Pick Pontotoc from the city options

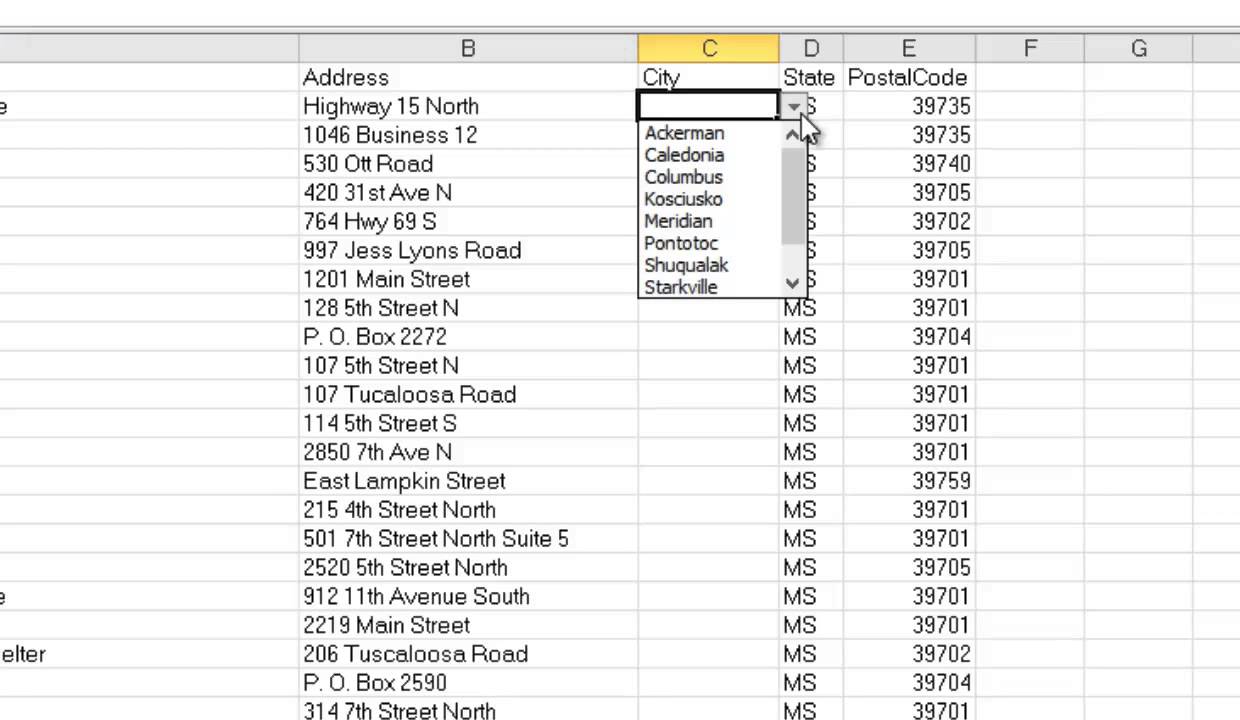coord(681,243)
